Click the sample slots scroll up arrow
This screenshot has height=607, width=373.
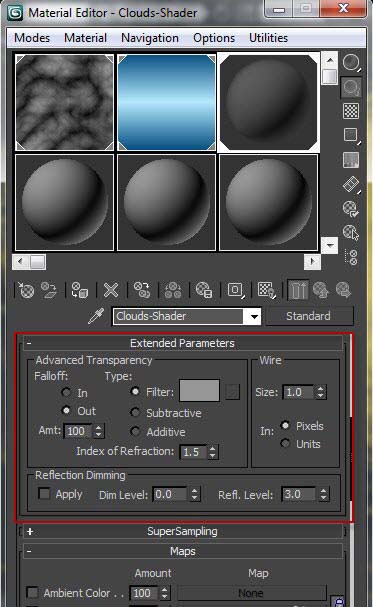pos(330,60)
